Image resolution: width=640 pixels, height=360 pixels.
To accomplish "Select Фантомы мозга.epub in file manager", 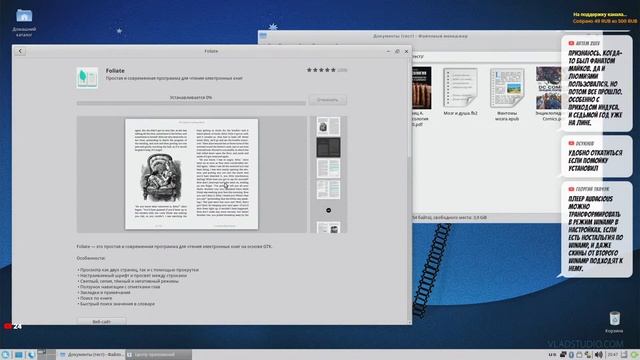I will click(x=507, y=95).
